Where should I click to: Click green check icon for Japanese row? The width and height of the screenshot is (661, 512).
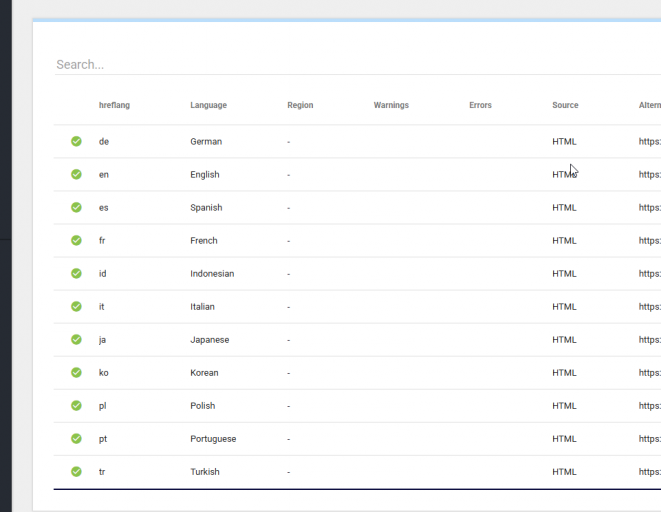76,339
